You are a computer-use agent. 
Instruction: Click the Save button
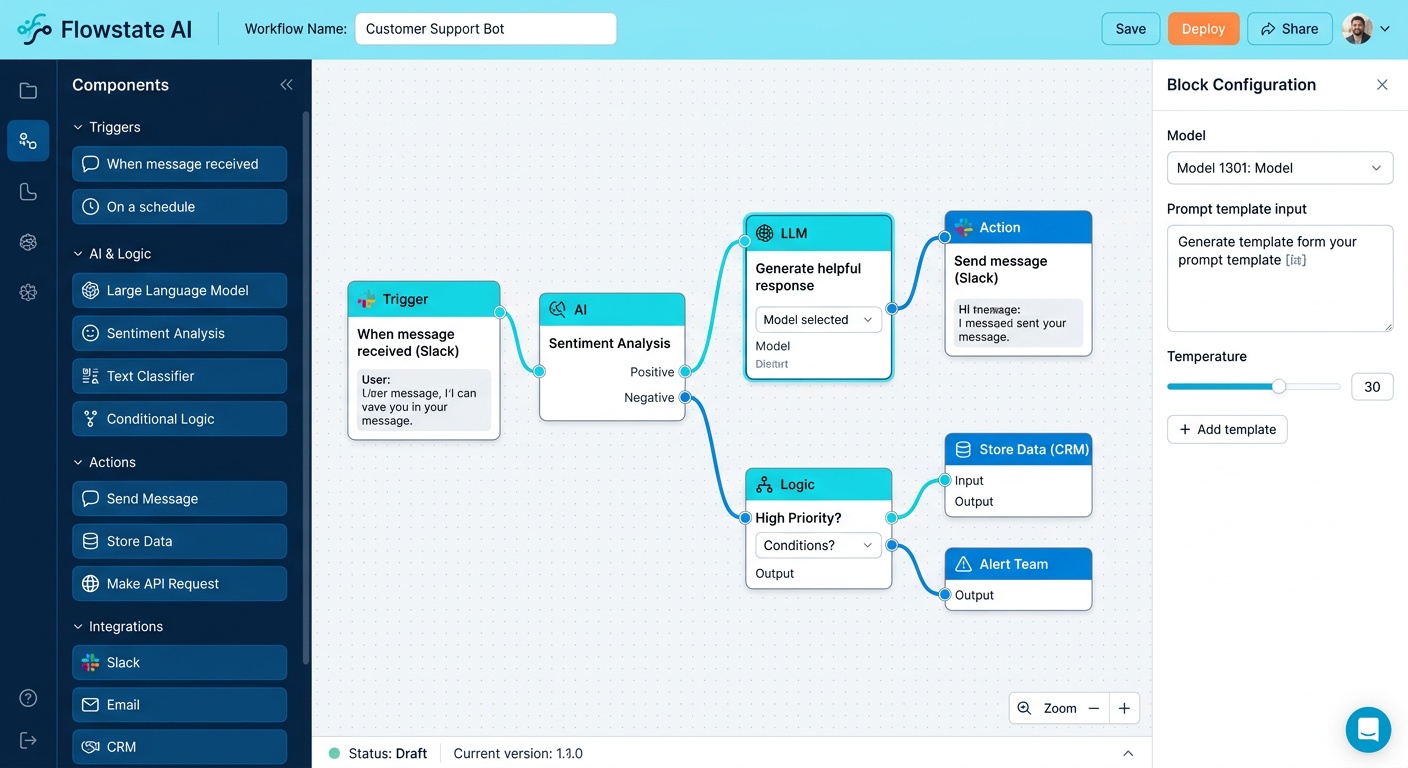(1131, 29)
